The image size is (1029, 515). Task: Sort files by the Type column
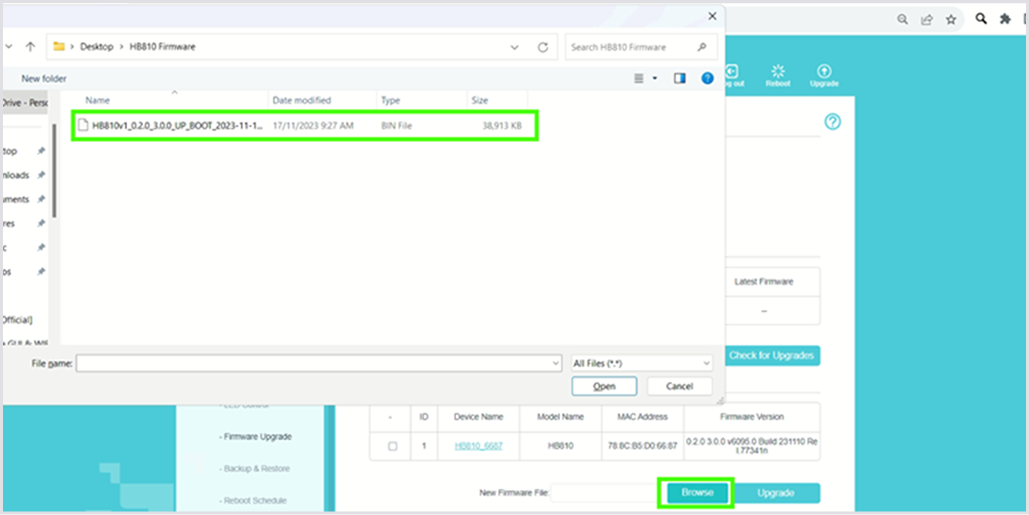point(390,100)
